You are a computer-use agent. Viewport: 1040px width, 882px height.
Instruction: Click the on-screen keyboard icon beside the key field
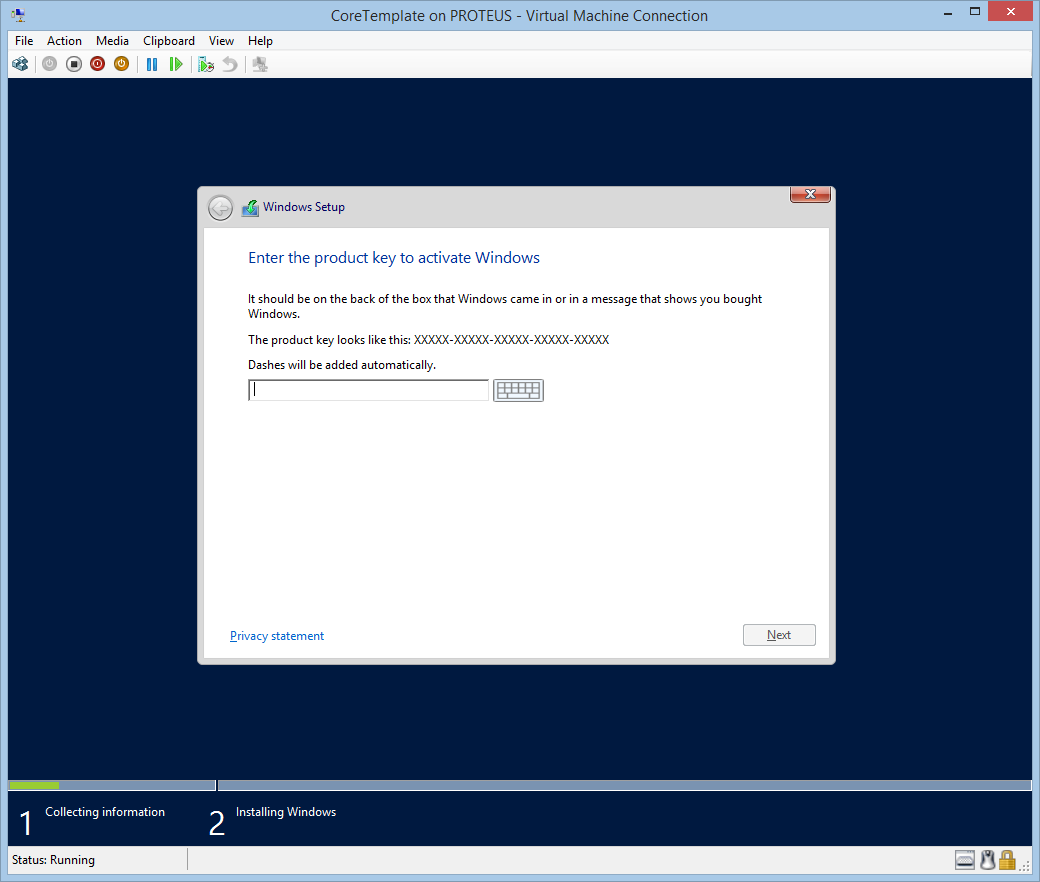click(x=518, y=390)
